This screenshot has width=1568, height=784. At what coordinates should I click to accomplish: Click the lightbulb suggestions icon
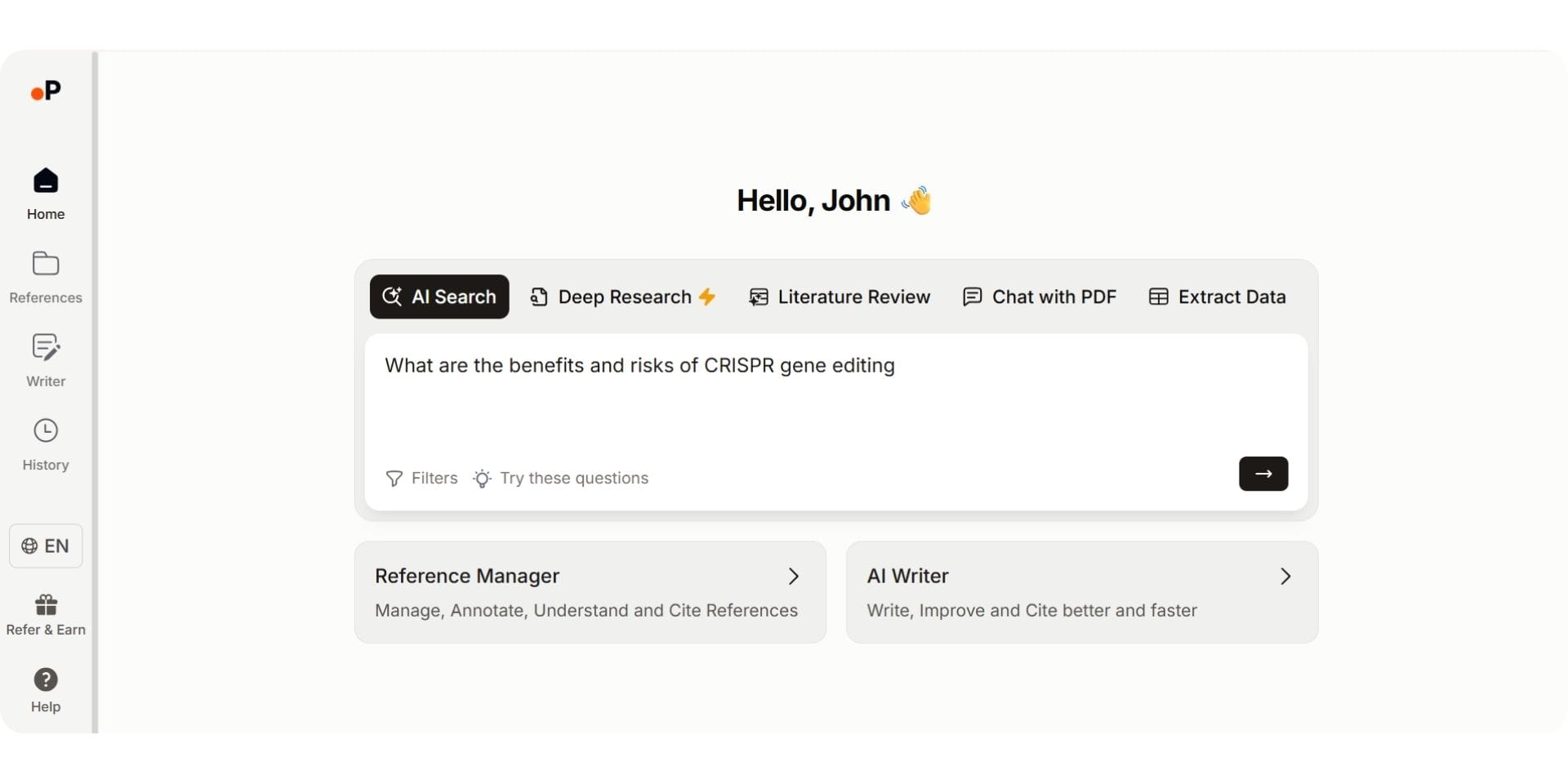[x=482, y=479]
